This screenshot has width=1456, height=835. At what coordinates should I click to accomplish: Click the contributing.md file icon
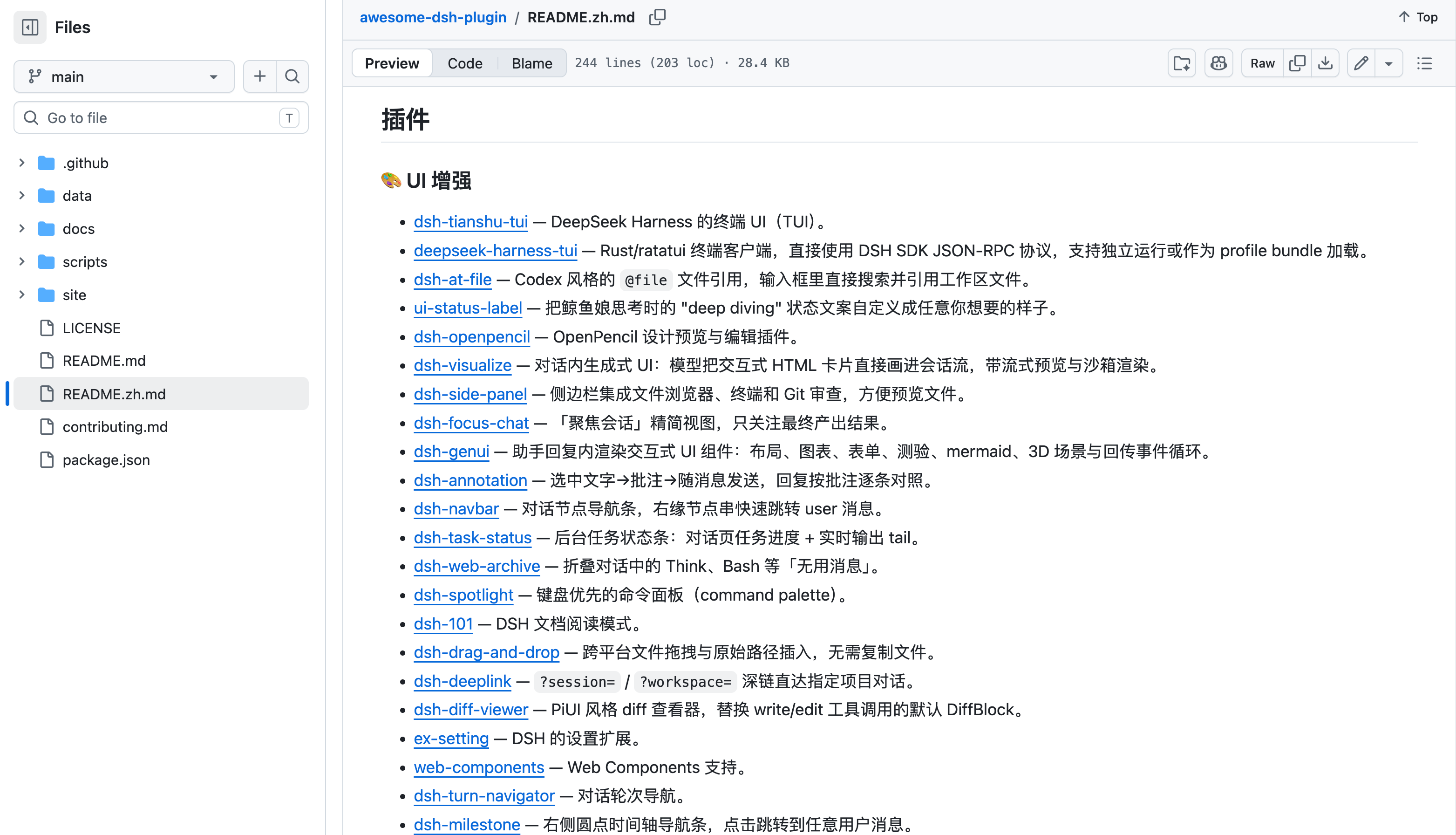pyautogui.click(x=47, y=427)
